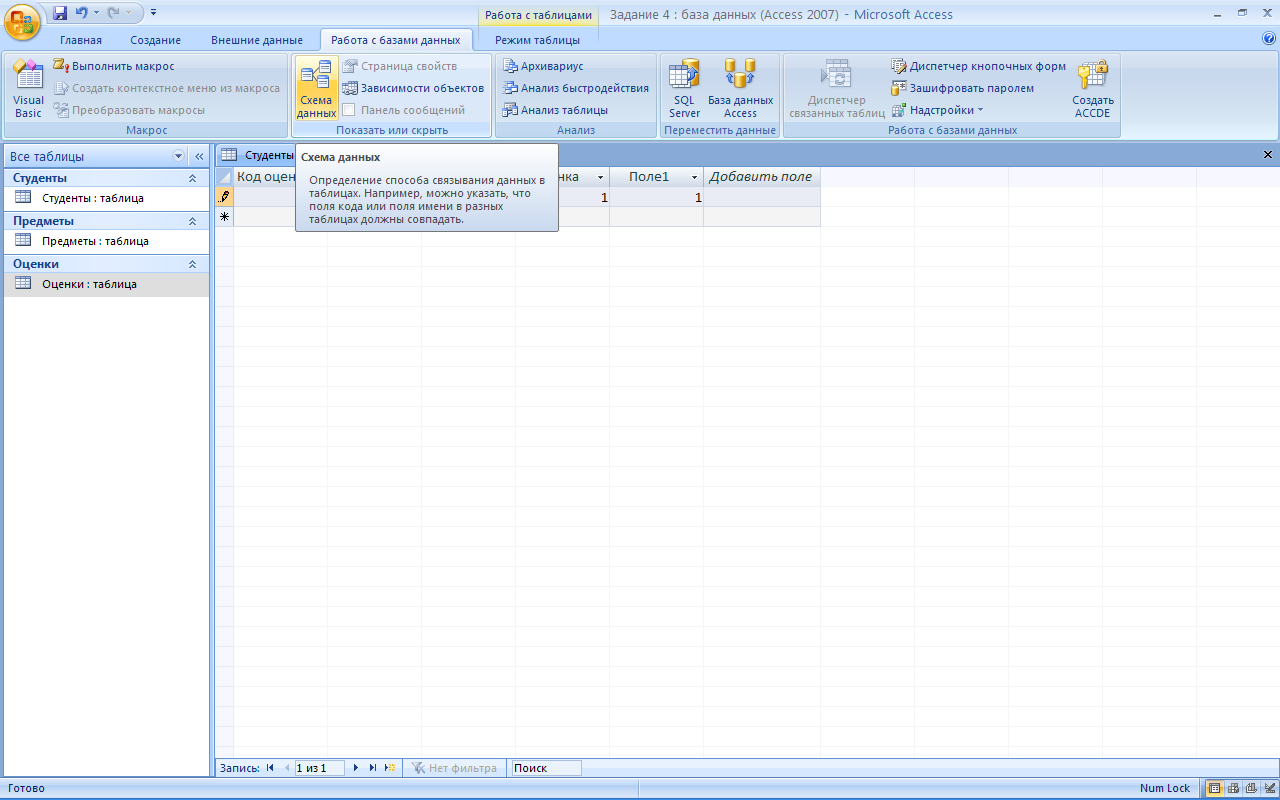Click Выполнить макрос in the Макрос group
Viewport: 1280px width, 800px height.
pyautogui.click(x=114, y=66)
